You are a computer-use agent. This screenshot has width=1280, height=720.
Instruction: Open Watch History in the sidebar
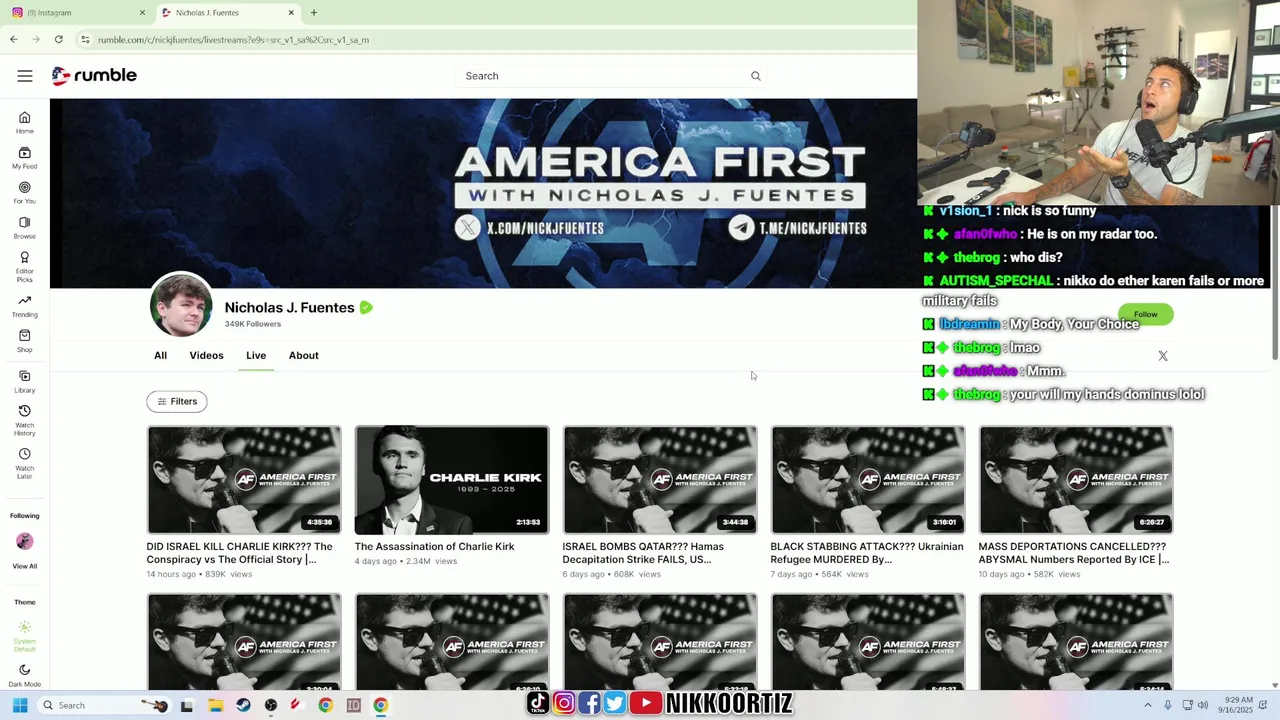(x=24, y=420)
